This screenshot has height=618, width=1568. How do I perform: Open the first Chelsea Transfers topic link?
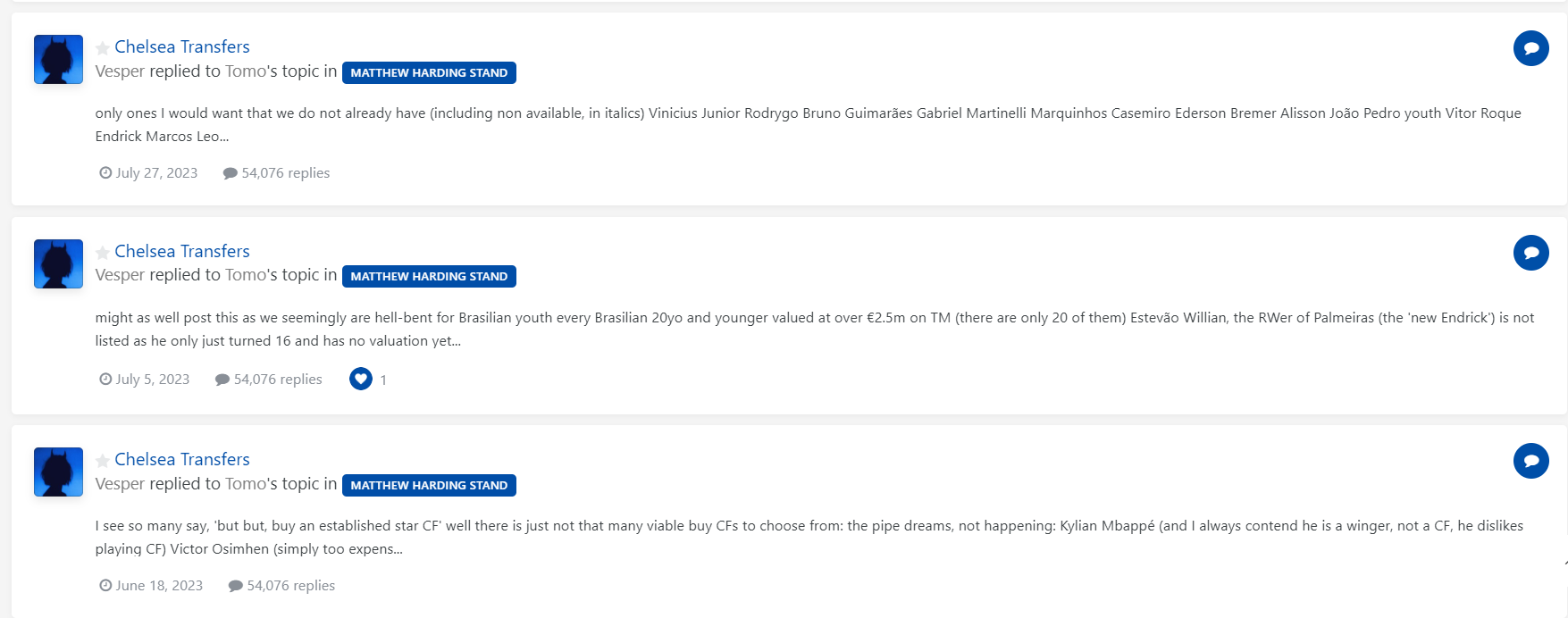(x=182, y=46)
